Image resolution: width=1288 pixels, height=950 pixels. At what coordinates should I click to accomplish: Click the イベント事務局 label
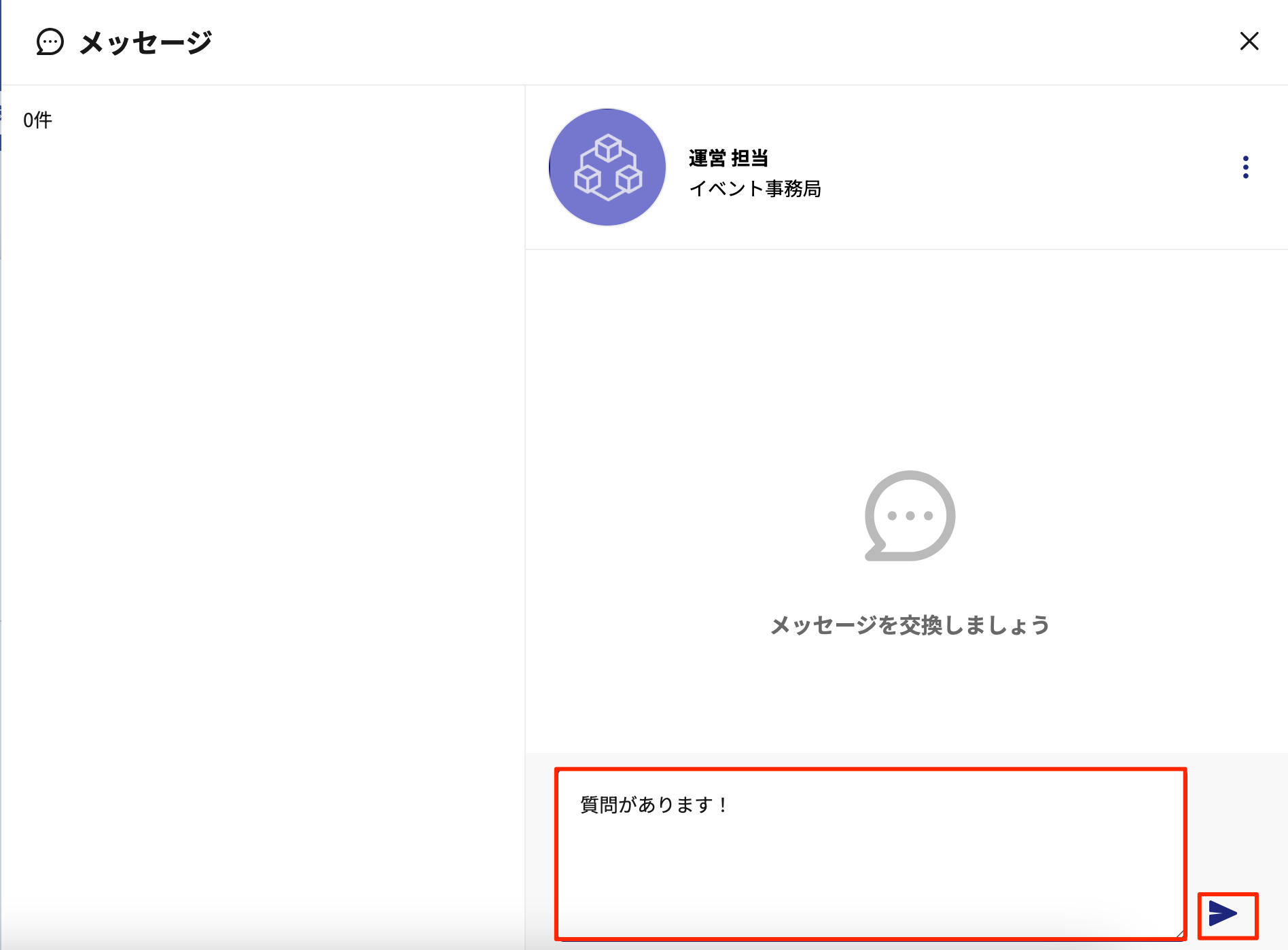coord(755,190)
